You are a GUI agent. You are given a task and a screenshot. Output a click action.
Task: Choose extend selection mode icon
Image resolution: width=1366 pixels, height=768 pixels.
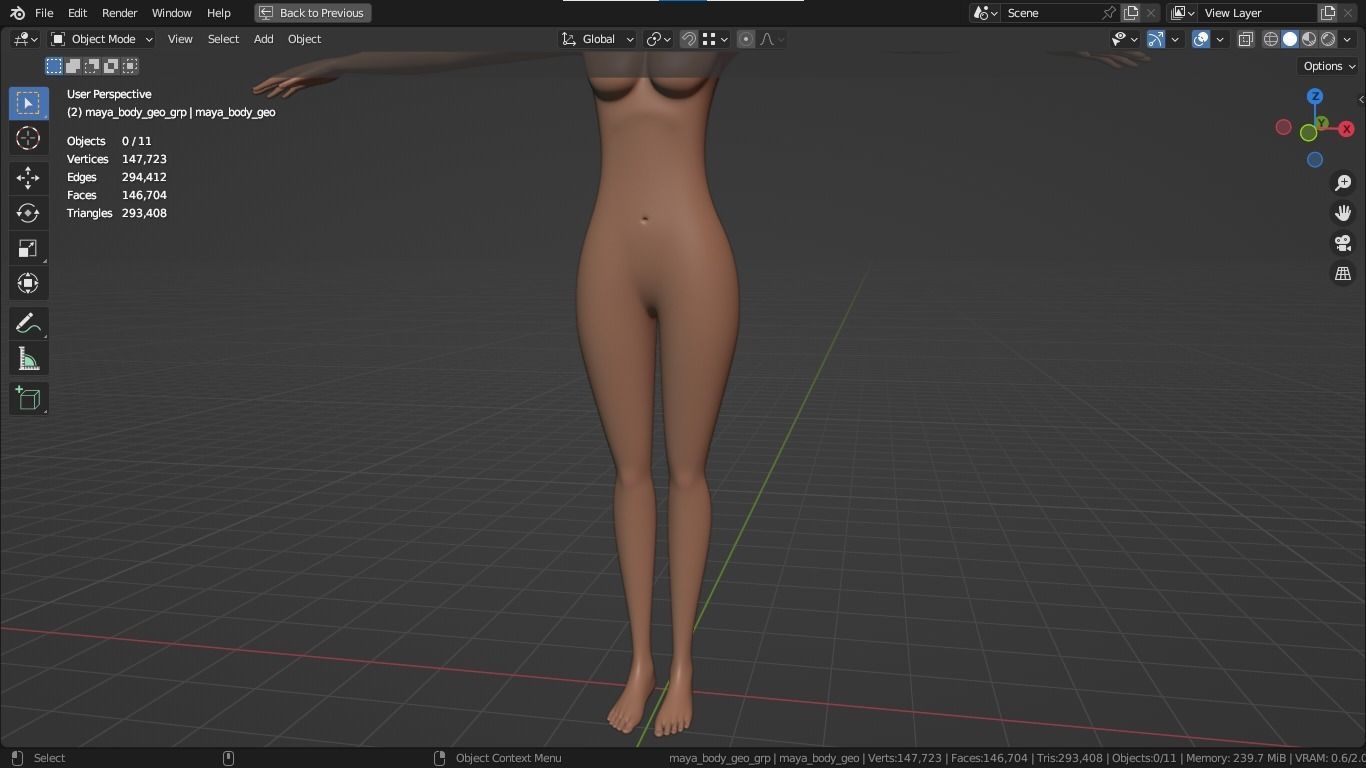pyautogui.click(x=73, y=66)
